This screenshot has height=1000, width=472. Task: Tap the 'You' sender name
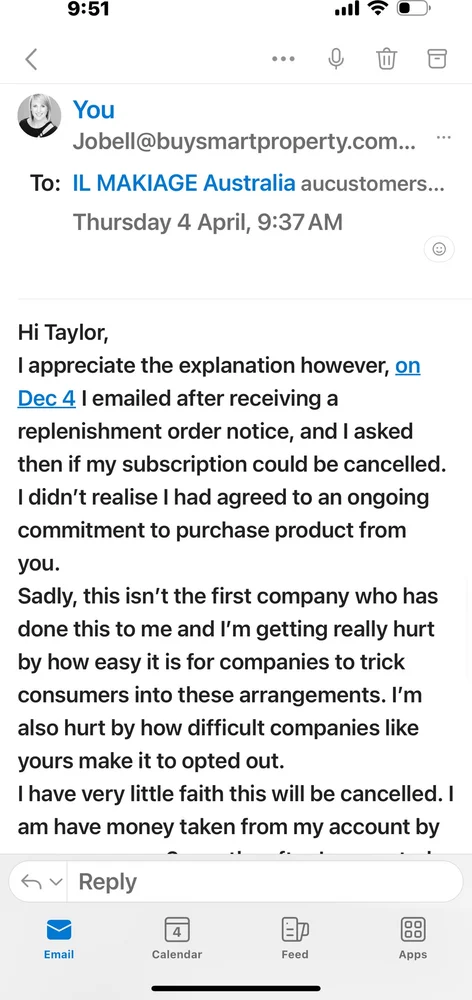(x=94, y=110)
